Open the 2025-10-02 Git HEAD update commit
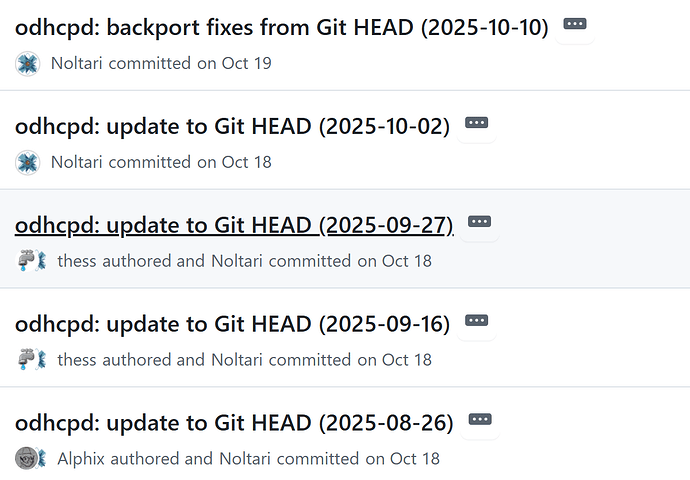Screen dimensions: 690x480 coord(232,126)
